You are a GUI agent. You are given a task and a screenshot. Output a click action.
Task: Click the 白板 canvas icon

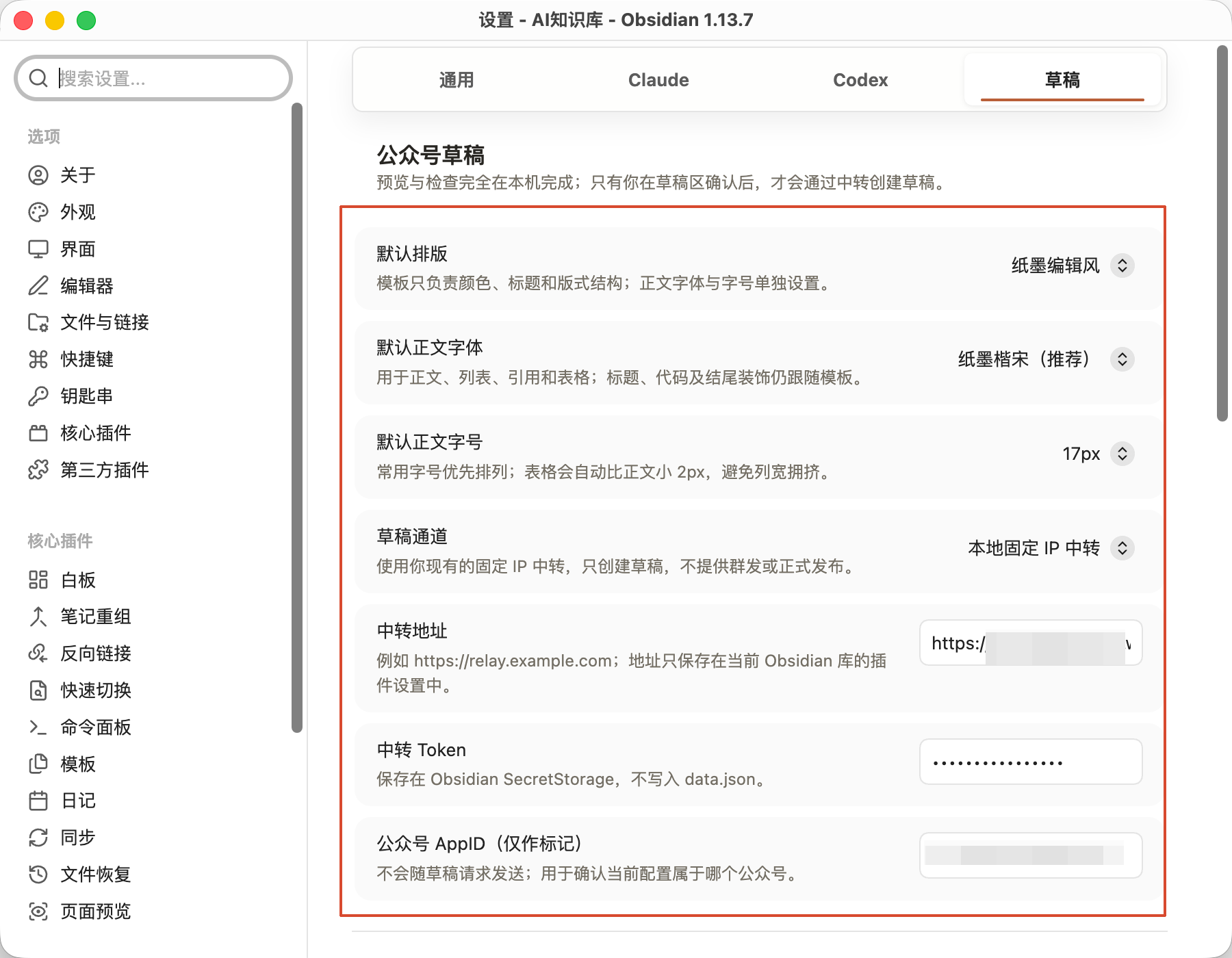(x=38, y=580)
